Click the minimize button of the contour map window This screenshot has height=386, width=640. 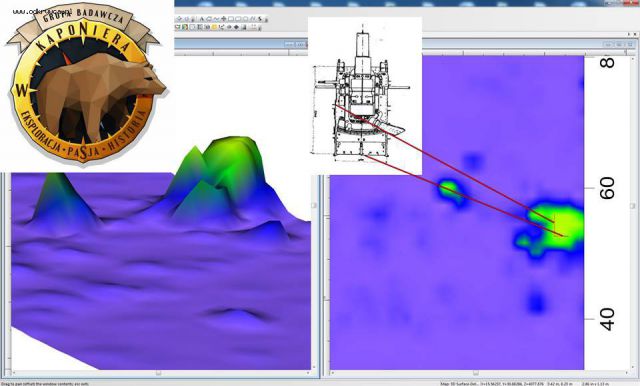(608, 44)
